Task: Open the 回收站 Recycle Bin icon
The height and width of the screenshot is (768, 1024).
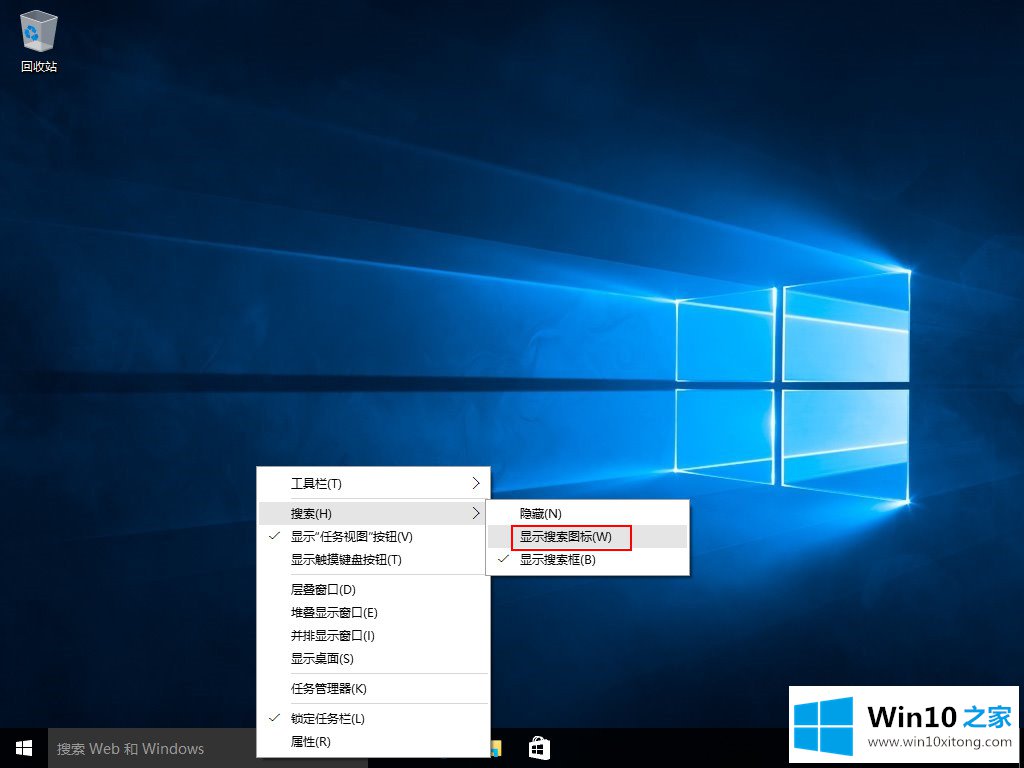Action: point(39,40)
